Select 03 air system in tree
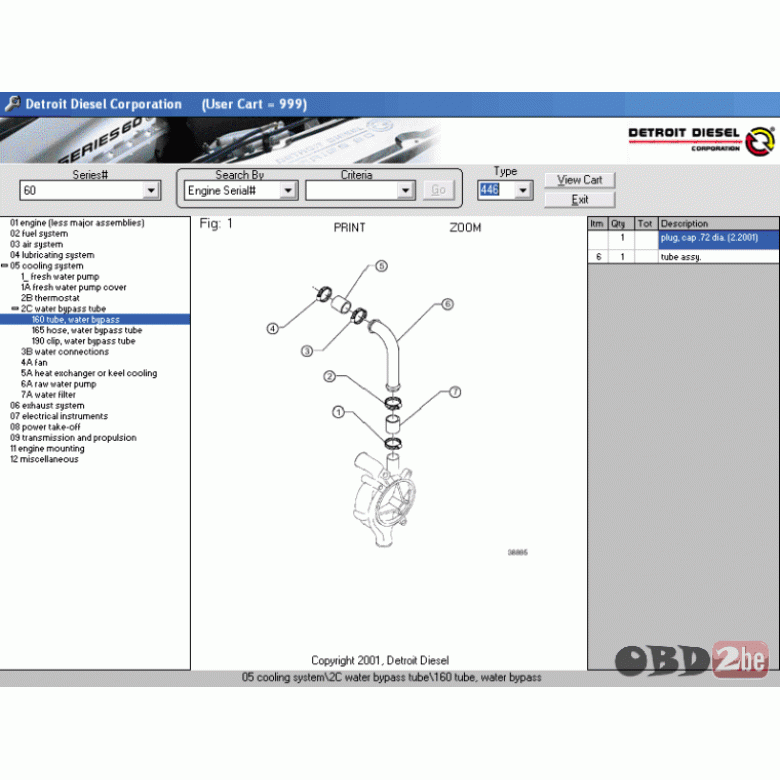The height and width of the screenshot is (780, 780). 36,244
